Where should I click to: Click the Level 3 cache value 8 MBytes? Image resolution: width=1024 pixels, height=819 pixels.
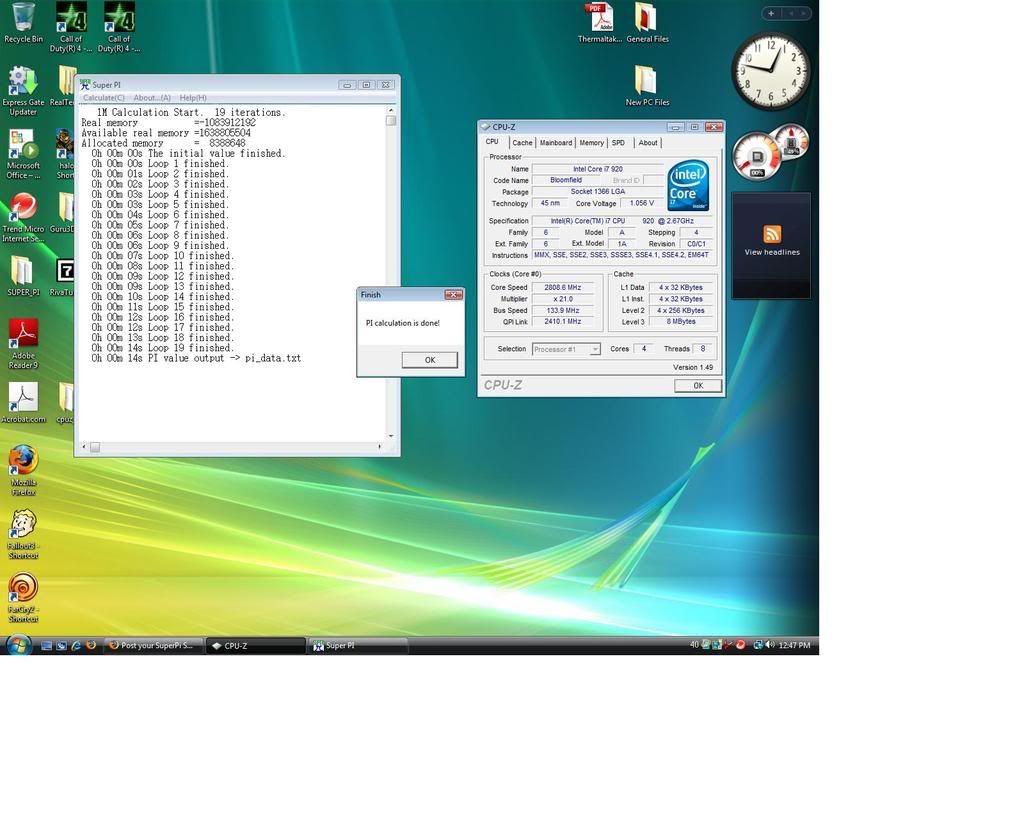click(680, 322)
